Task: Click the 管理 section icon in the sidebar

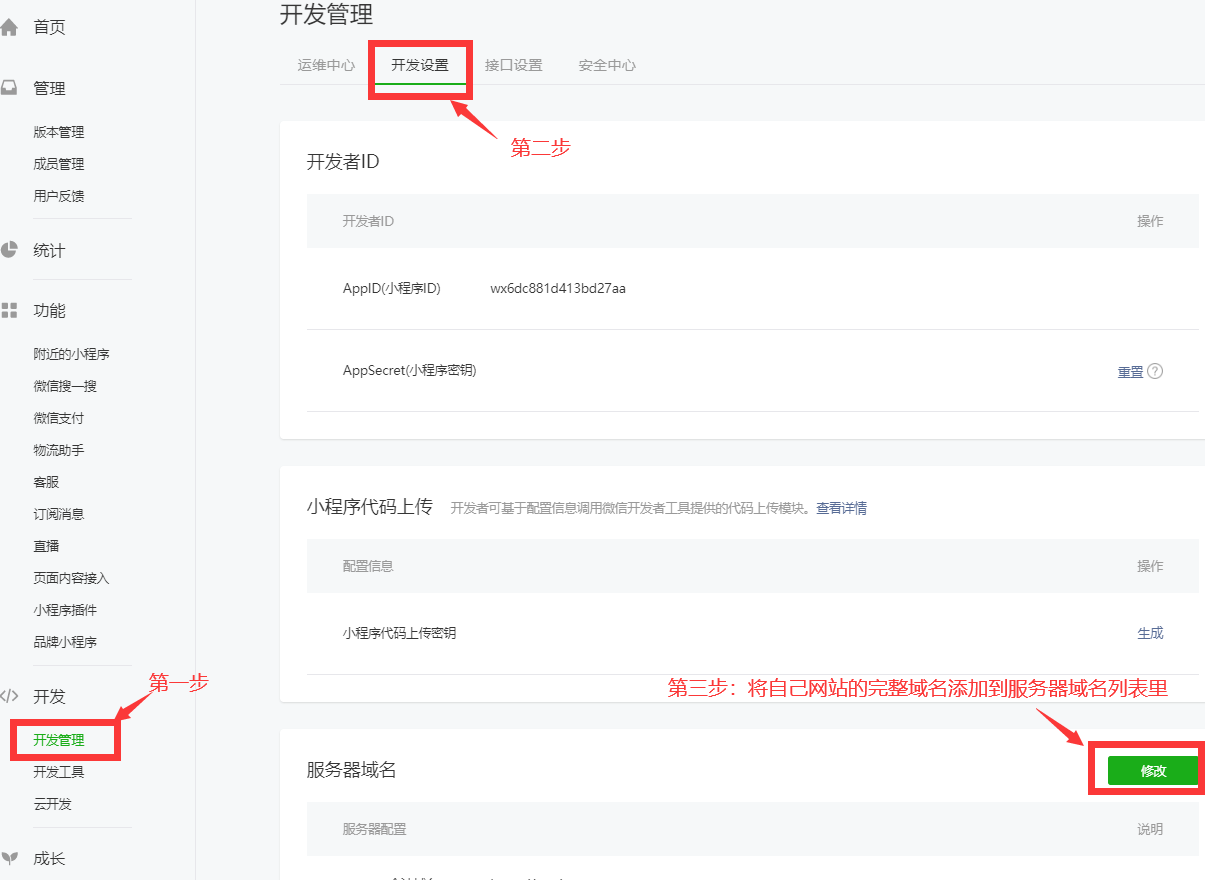Action: [11, 88]
